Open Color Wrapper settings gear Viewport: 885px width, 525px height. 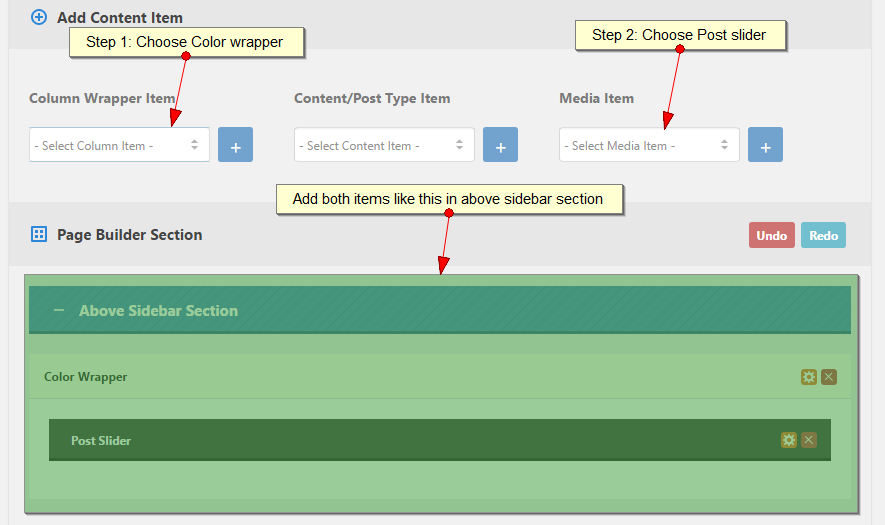pos(809,377)
